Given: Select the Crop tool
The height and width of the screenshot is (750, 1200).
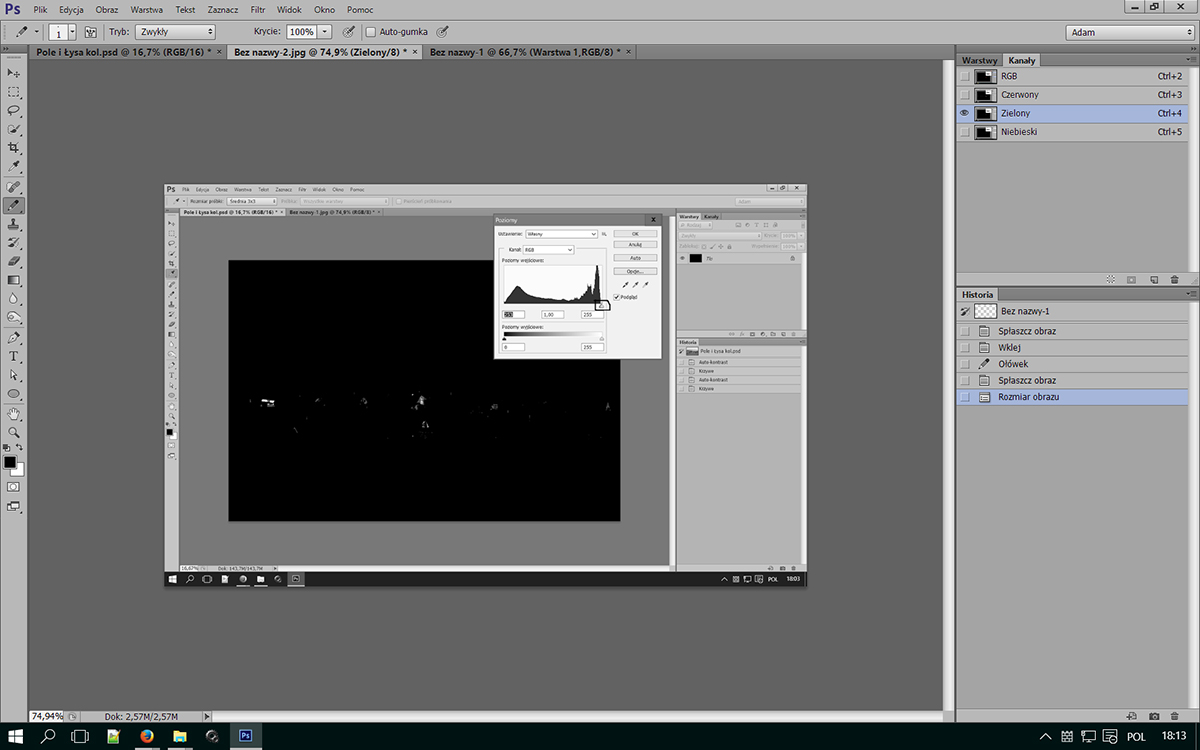Looking at the screenshot, I should 14,148.
